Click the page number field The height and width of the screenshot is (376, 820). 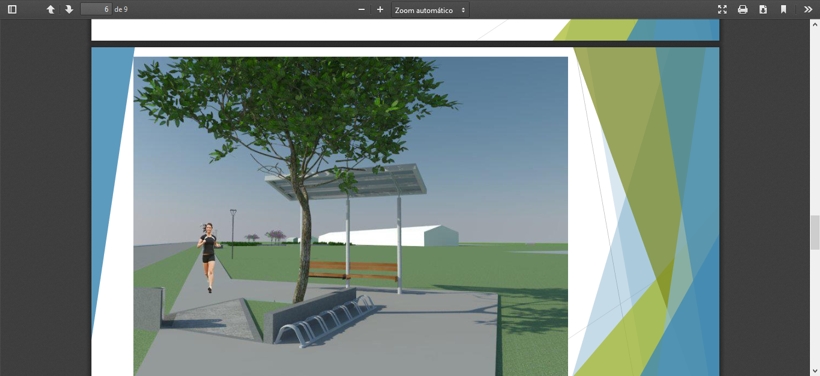pos(96,9)
